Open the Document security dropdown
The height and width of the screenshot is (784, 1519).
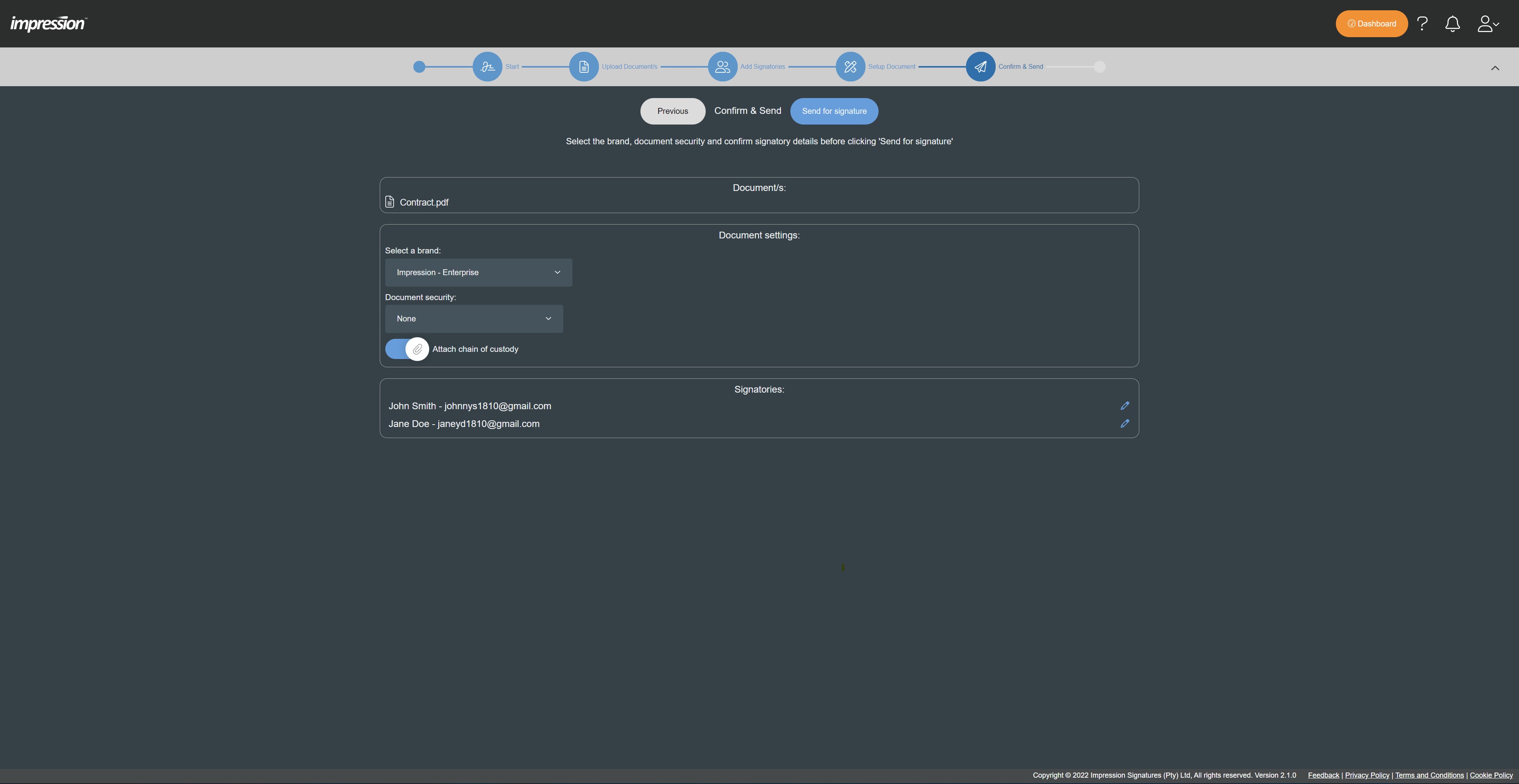(x=474, y=318)
